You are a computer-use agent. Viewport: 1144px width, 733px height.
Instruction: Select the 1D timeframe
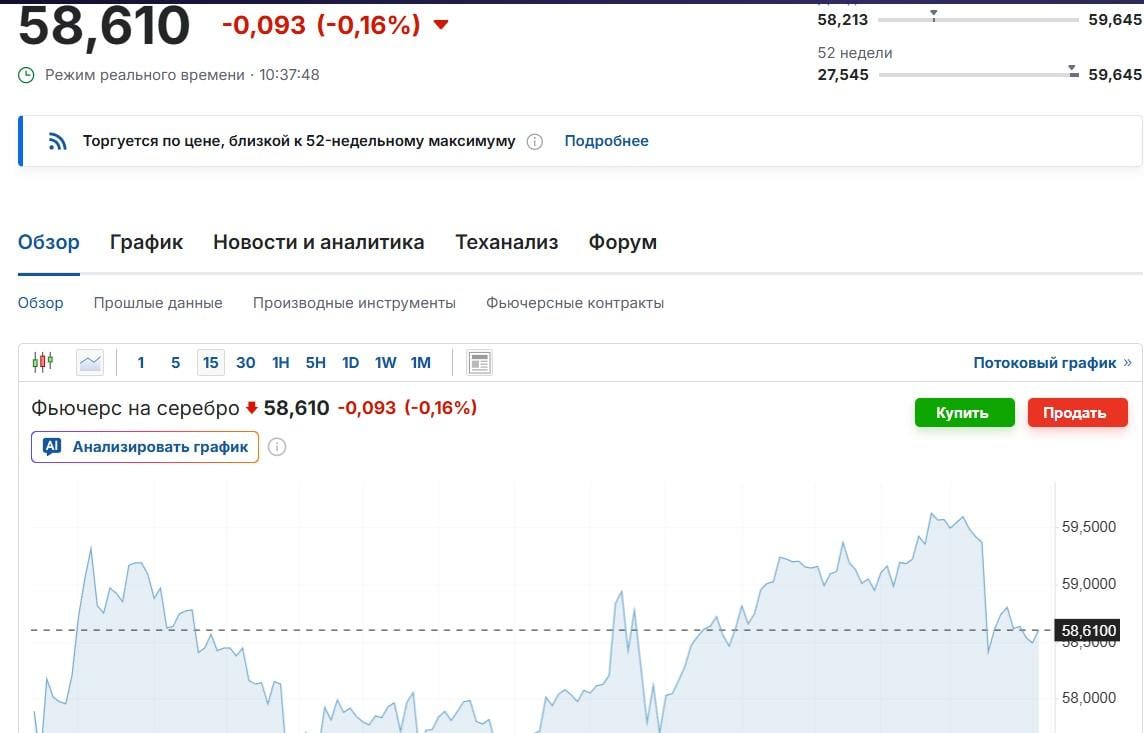pos(350,362)
